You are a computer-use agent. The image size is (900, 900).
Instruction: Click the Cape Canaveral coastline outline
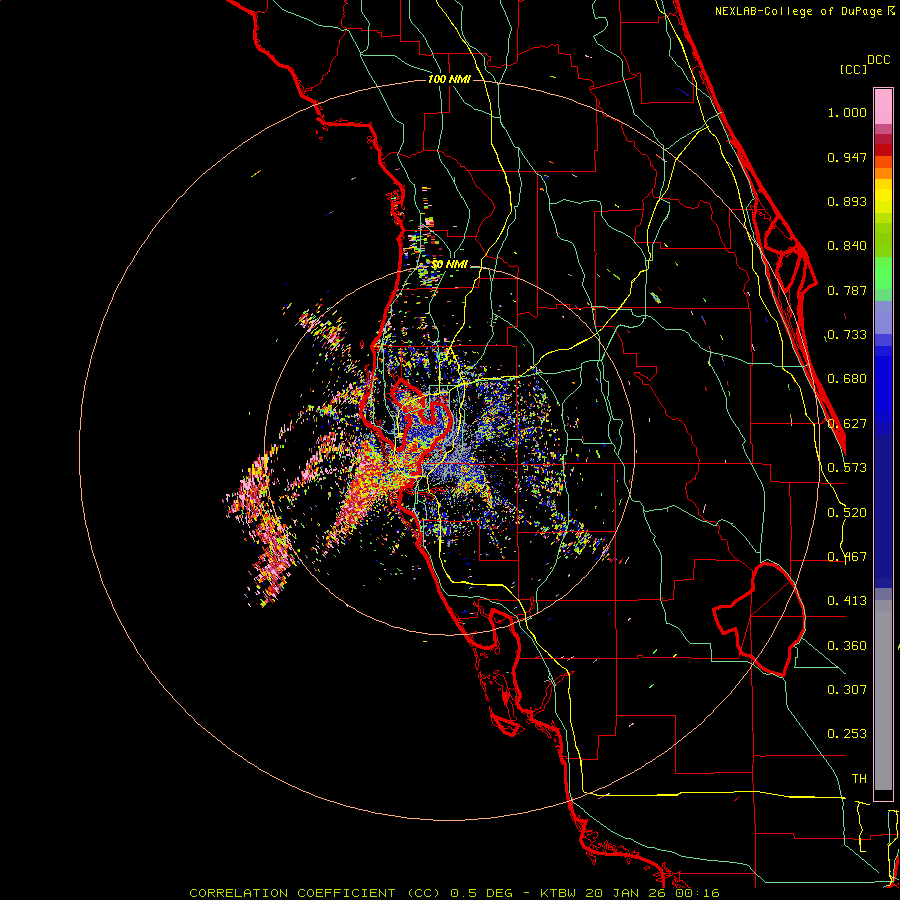[790, 255]
